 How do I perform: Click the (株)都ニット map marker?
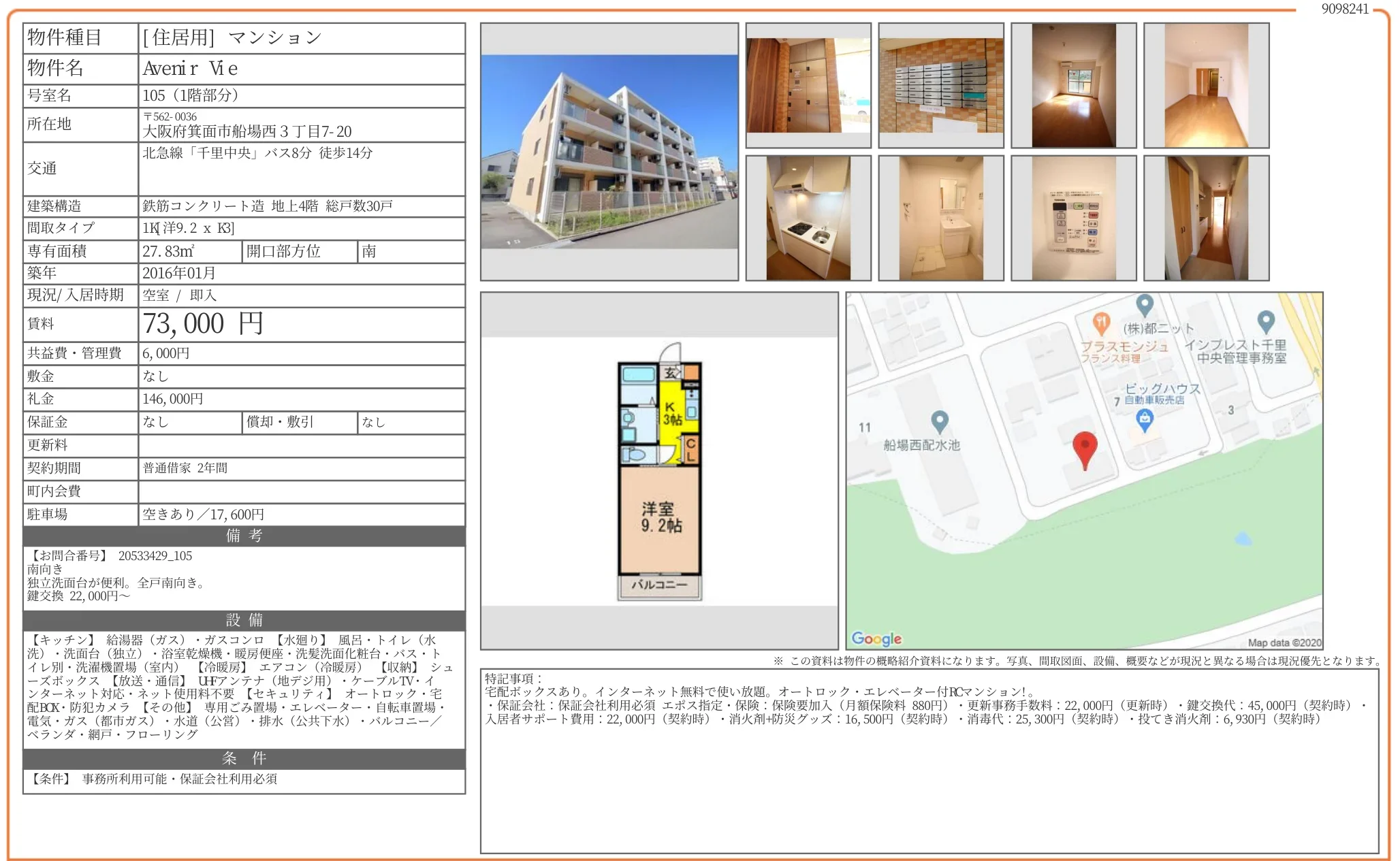(x=1145, y=304)
